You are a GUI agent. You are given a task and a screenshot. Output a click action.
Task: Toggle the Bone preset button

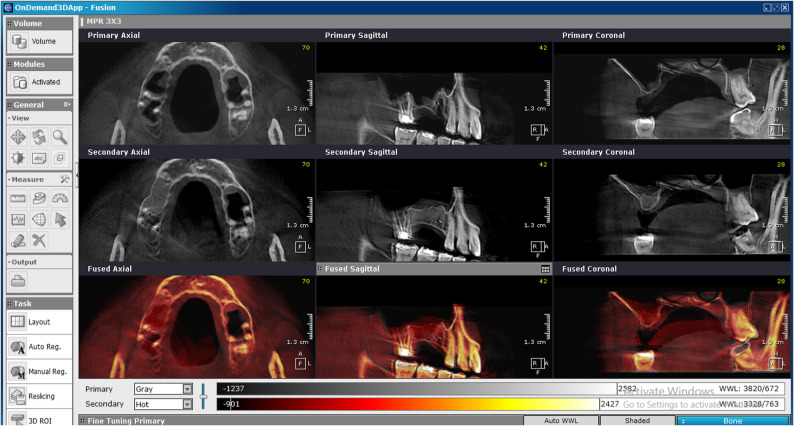point(732,420)
